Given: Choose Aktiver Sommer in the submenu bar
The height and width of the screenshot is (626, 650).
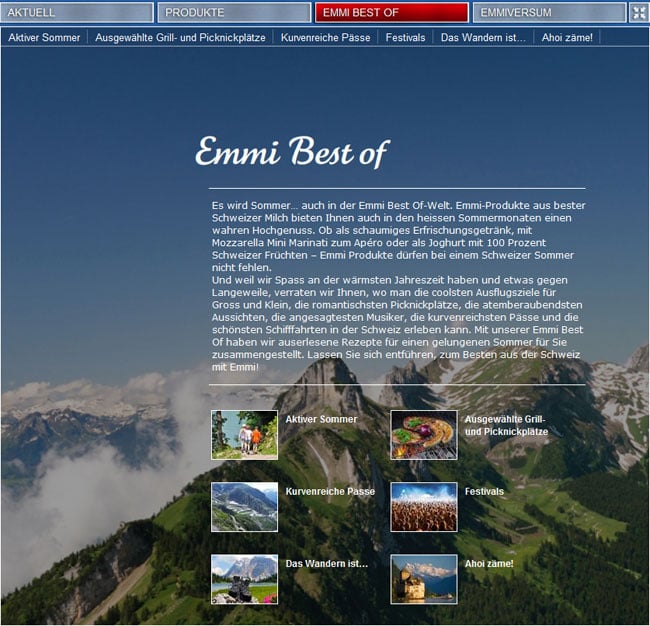Looking at the screenshot, I should 44,38.
